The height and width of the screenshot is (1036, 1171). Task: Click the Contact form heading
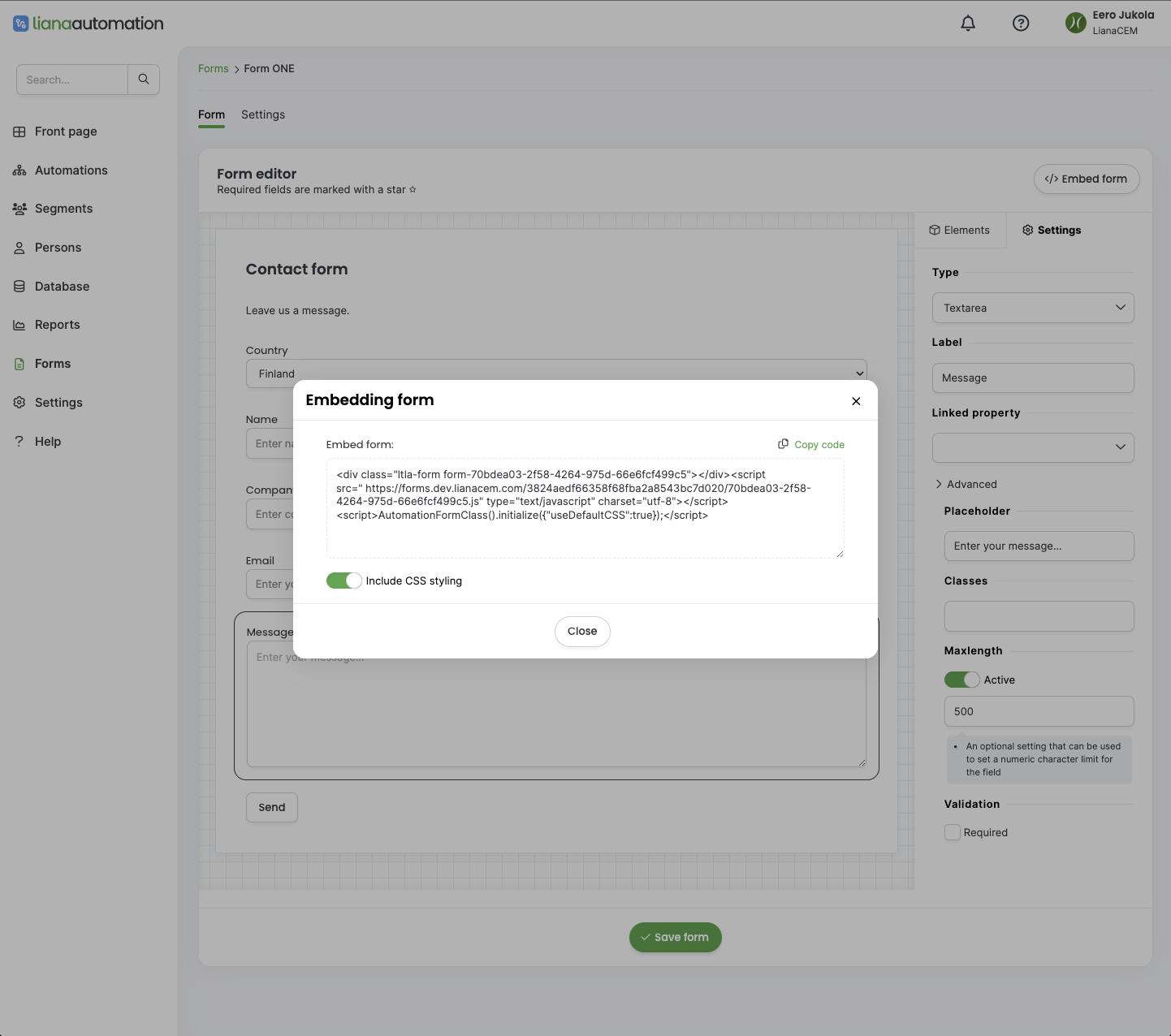pyautogui.click(x=296, y=270)
